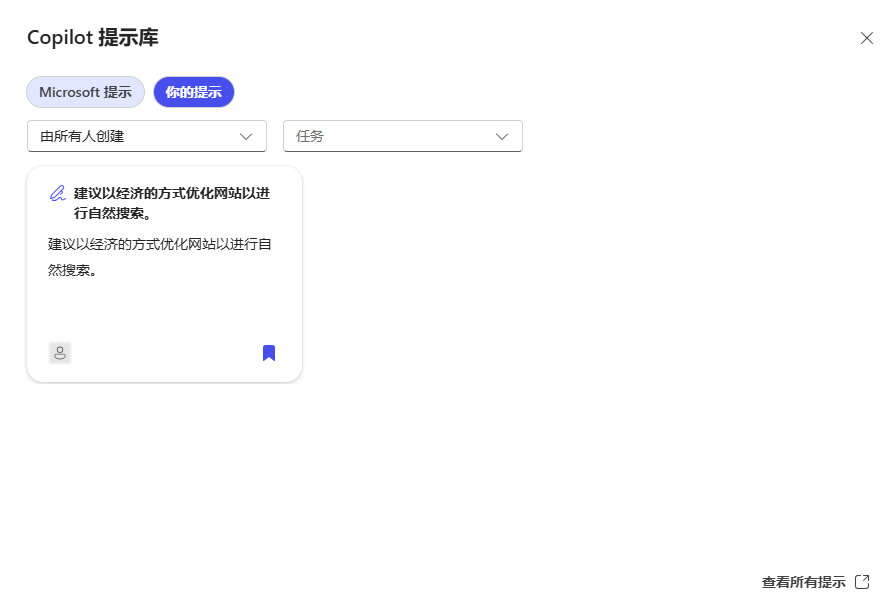Expand the 任务 filter dropdown
This screenshot has width=896, height=614.
click(403, 136)
